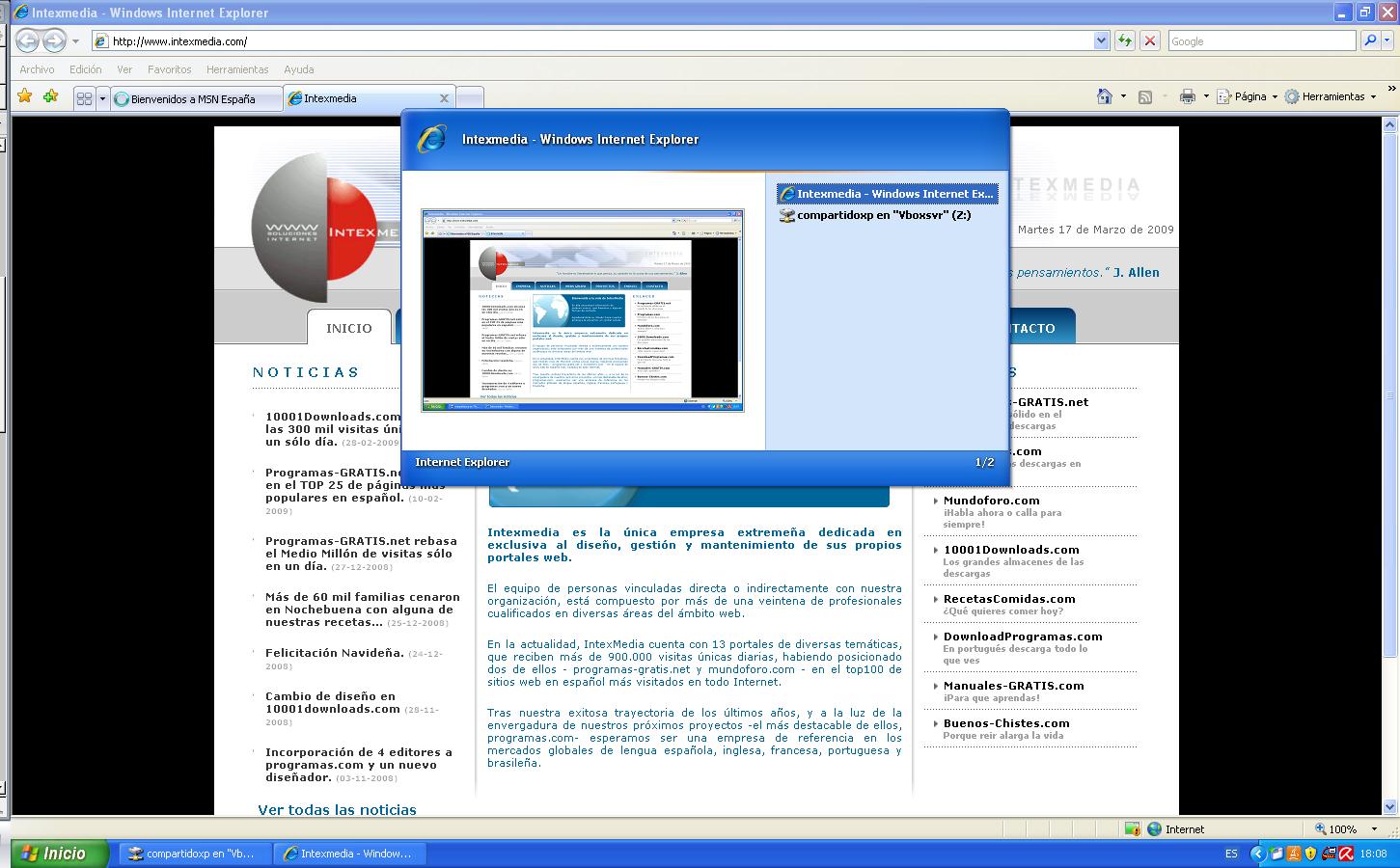The width and height of the screenshot is (1400, 868).
Task: Click the Google search box
Action: tap(1262, 41)
